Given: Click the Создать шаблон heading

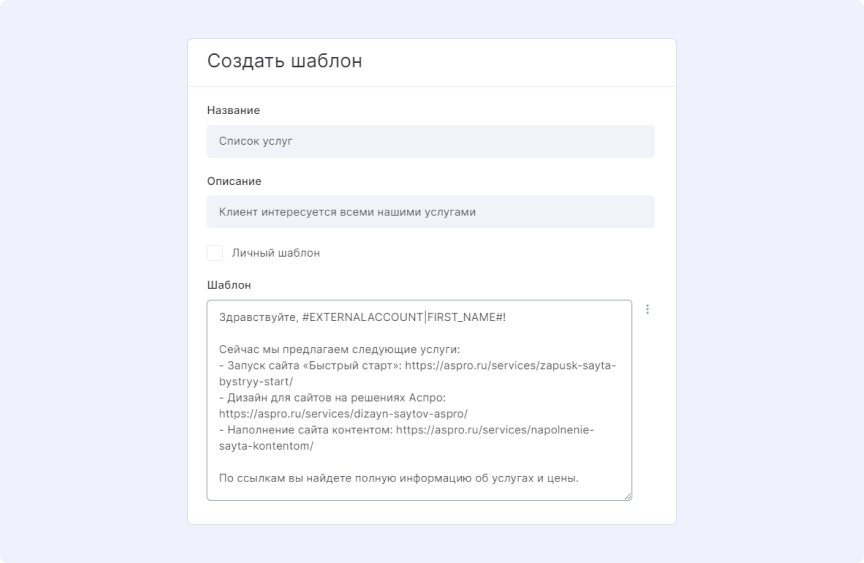Looking at the screenshot, I should click(x=285, y=61).
